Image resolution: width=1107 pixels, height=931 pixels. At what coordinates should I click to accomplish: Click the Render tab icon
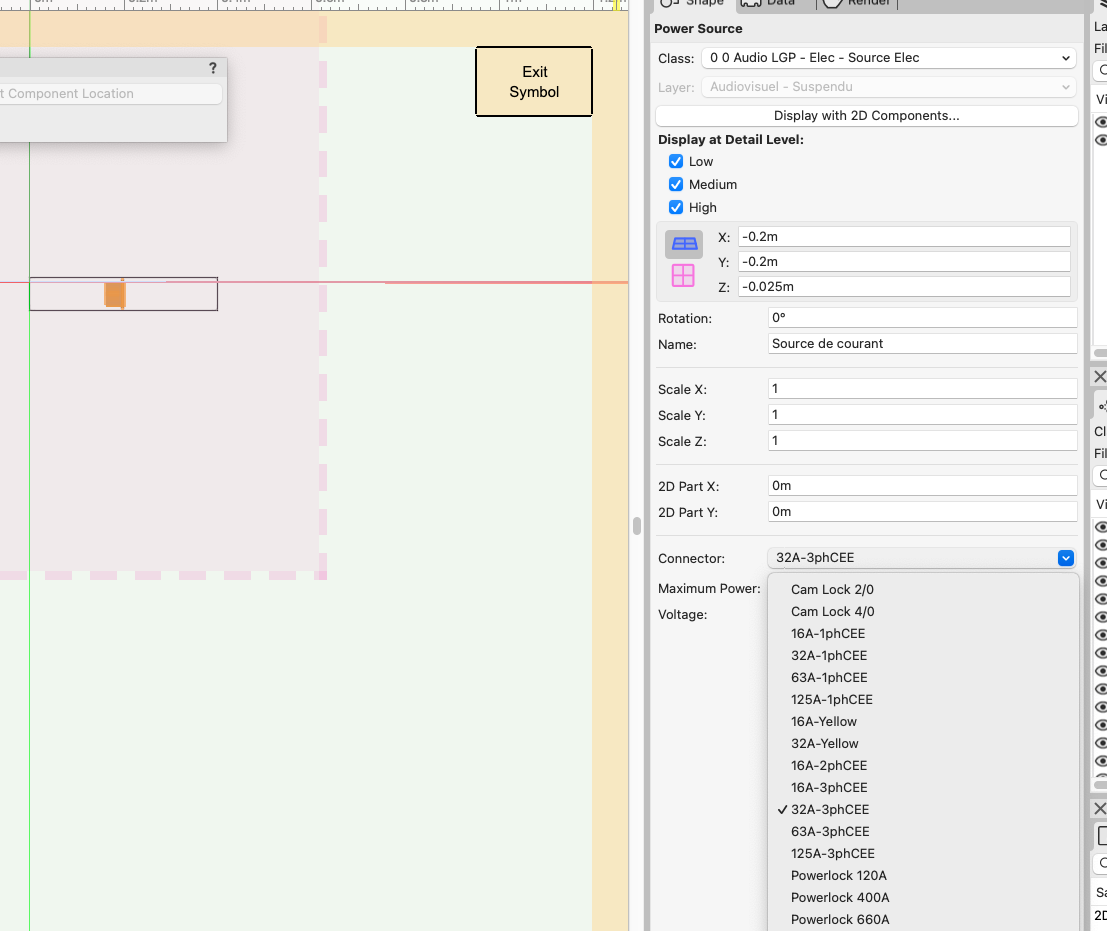(x=832, y=3)
